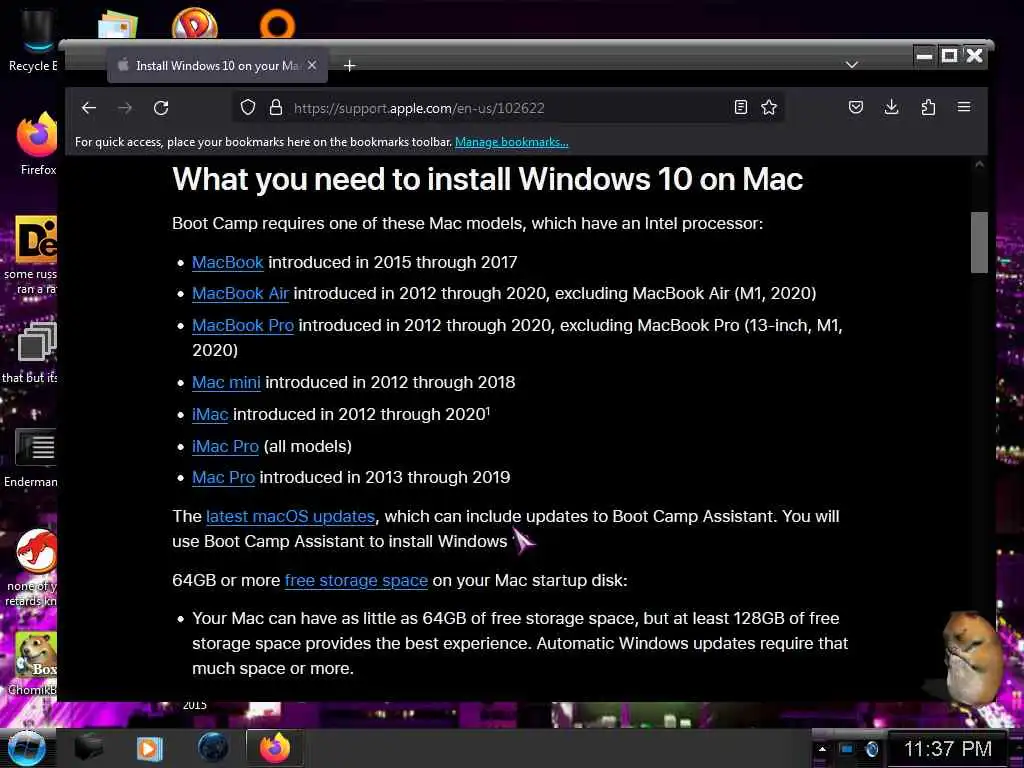Click the round system tray icon by the clock
Viewport: 1024px width, 768px height.
(872, 749)
